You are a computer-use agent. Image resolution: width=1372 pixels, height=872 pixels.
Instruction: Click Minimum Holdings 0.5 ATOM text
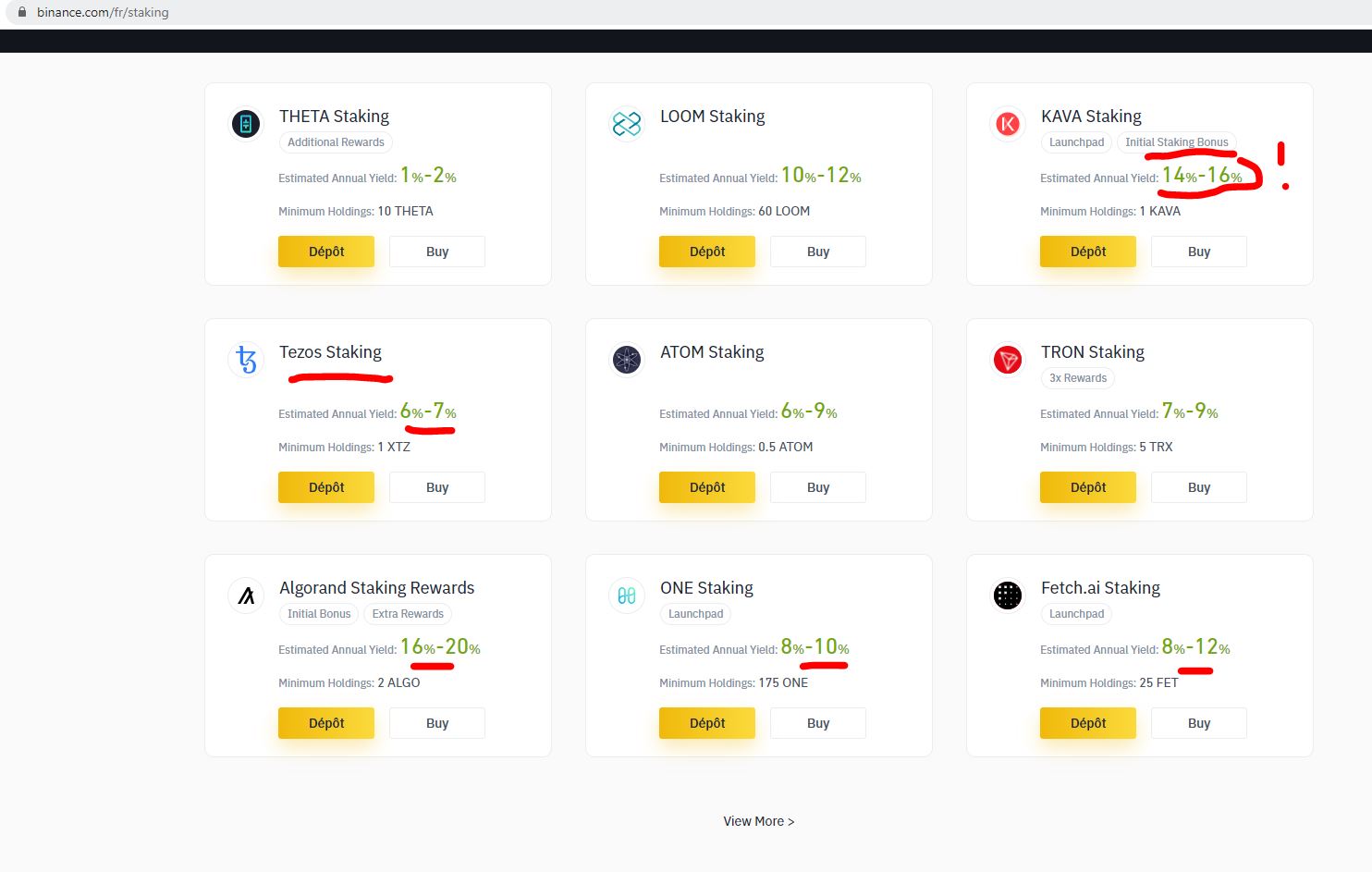pyautogui.click(x=736, y=448)
